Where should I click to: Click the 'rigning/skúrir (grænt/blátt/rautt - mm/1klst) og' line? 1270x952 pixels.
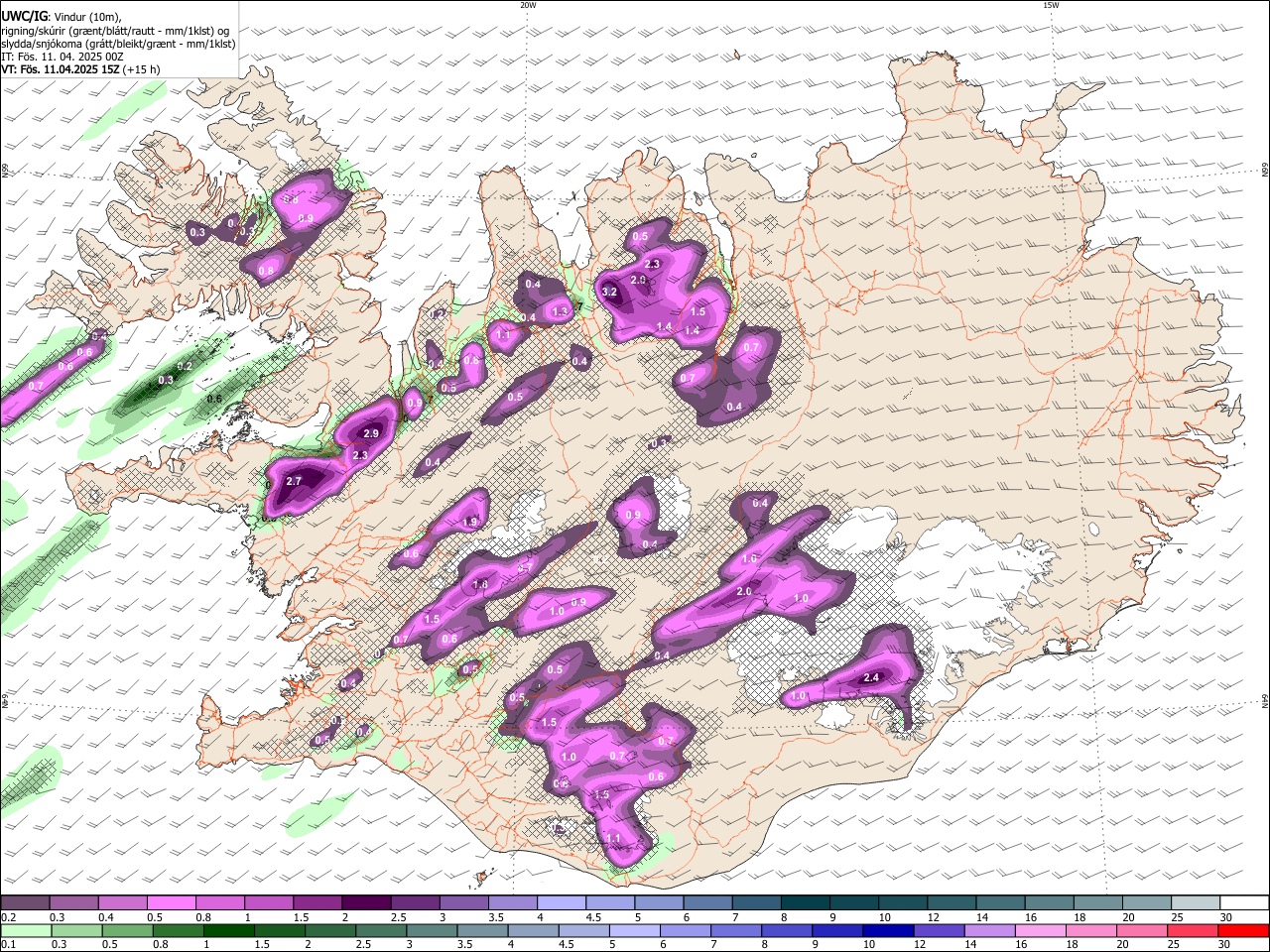(115, 31)
